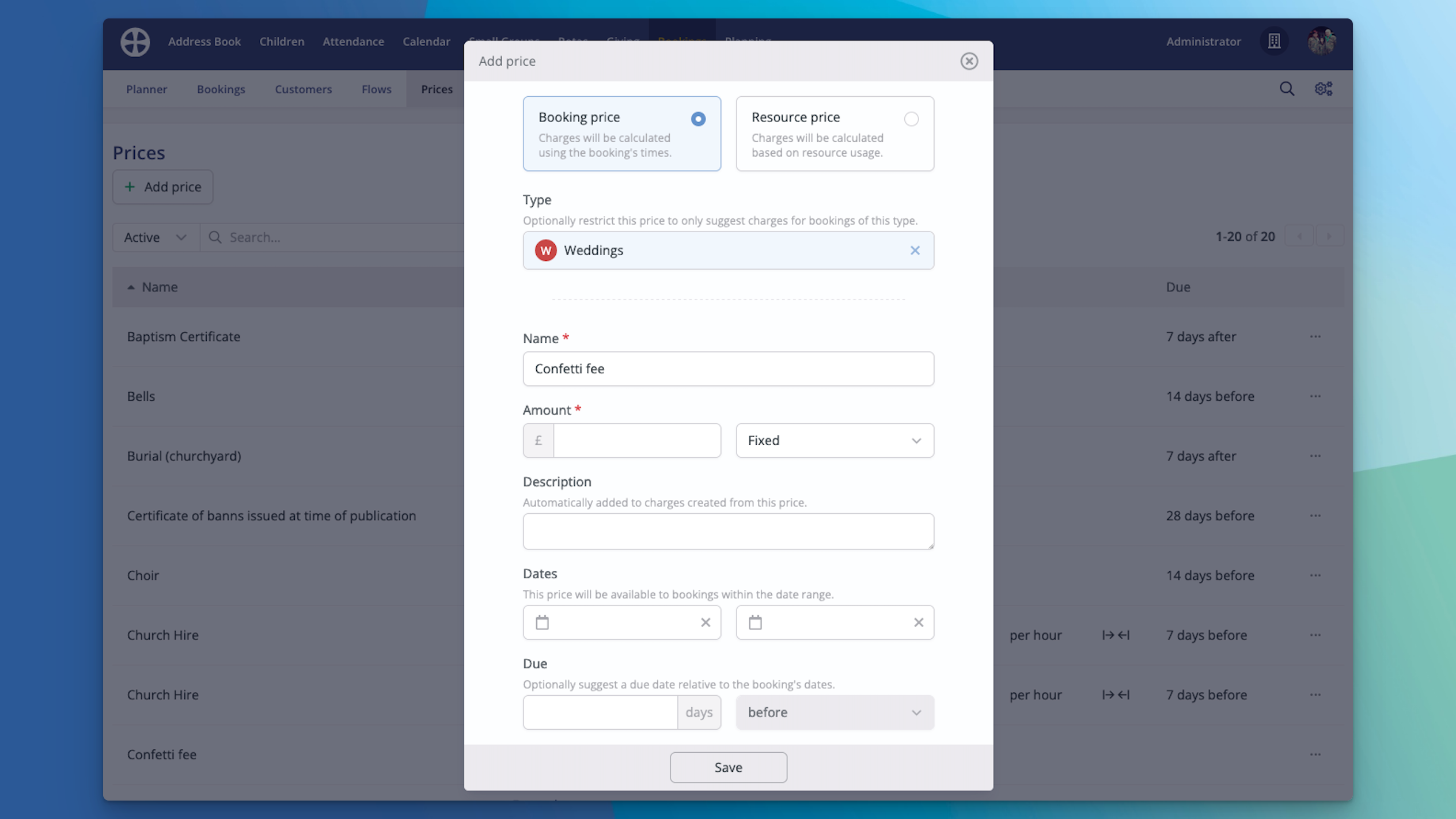Clear the start date field
1456x819 pixels.
point(705,622)
